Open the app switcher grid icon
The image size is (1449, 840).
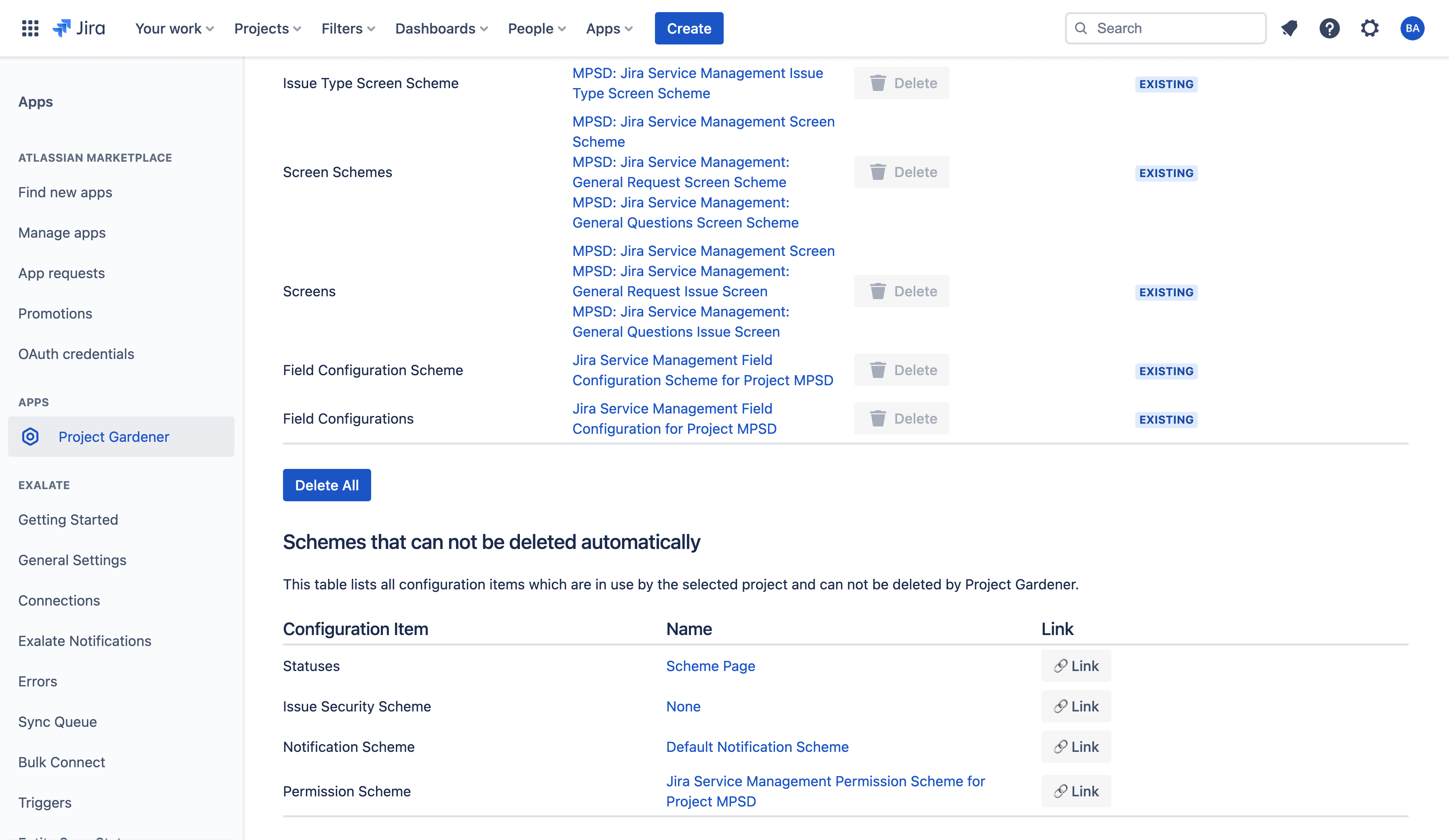click(x=30, y=28)
